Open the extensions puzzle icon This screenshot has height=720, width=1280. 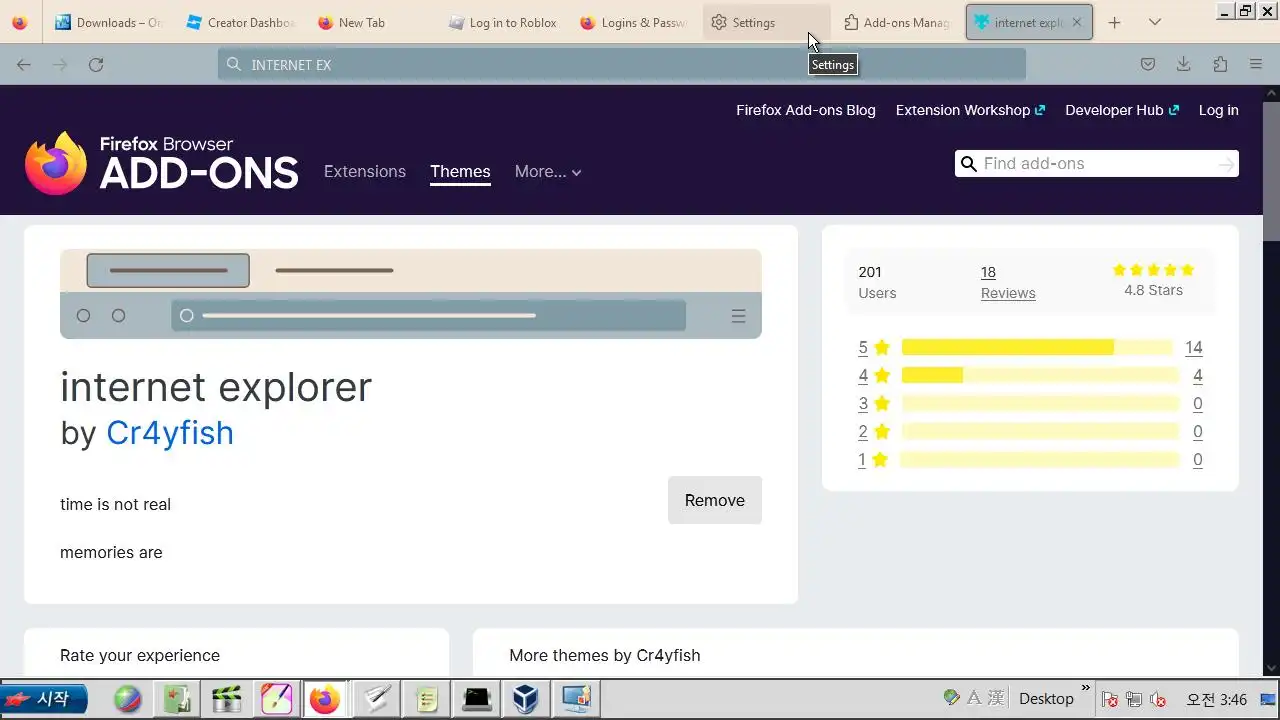coord(1220,64)
